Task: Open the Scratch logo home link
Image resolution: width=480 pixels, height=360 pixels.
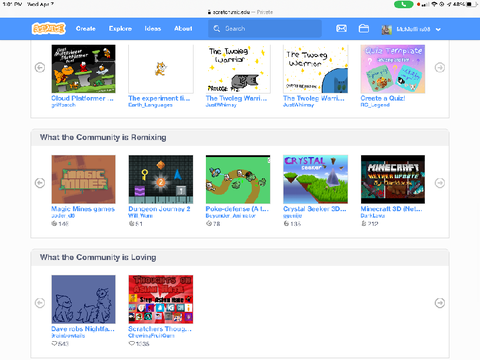Action: click(x=49, y=29)
